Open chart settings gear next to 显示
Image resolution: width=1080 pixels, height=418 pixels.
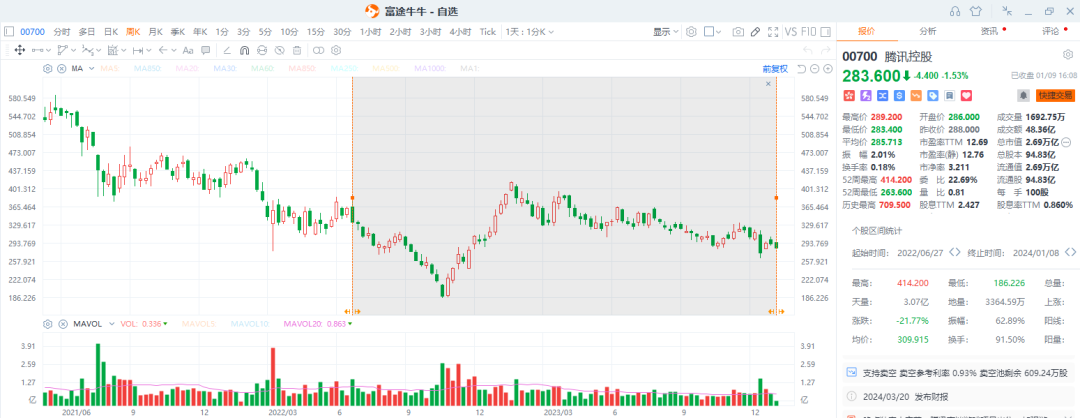tap(691, 32)
